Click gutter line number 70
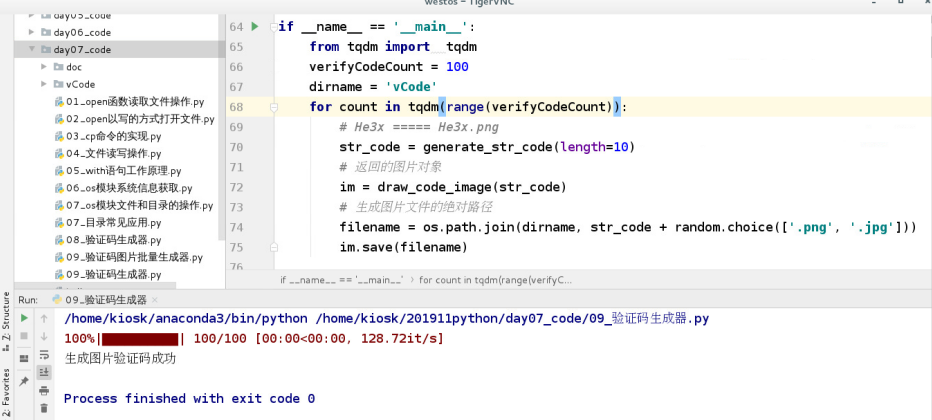 tap(236, 147)
